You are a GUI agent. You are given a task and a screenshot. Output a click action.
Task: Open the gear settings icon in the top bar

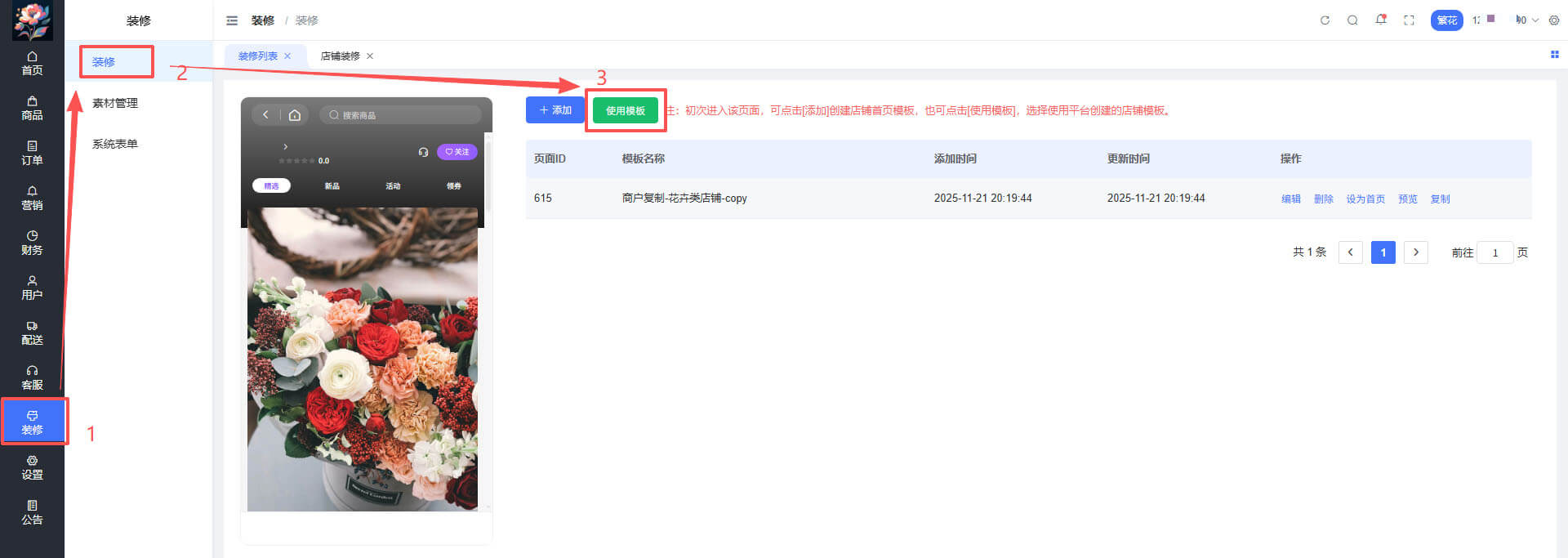click(x=1554, y=20)
